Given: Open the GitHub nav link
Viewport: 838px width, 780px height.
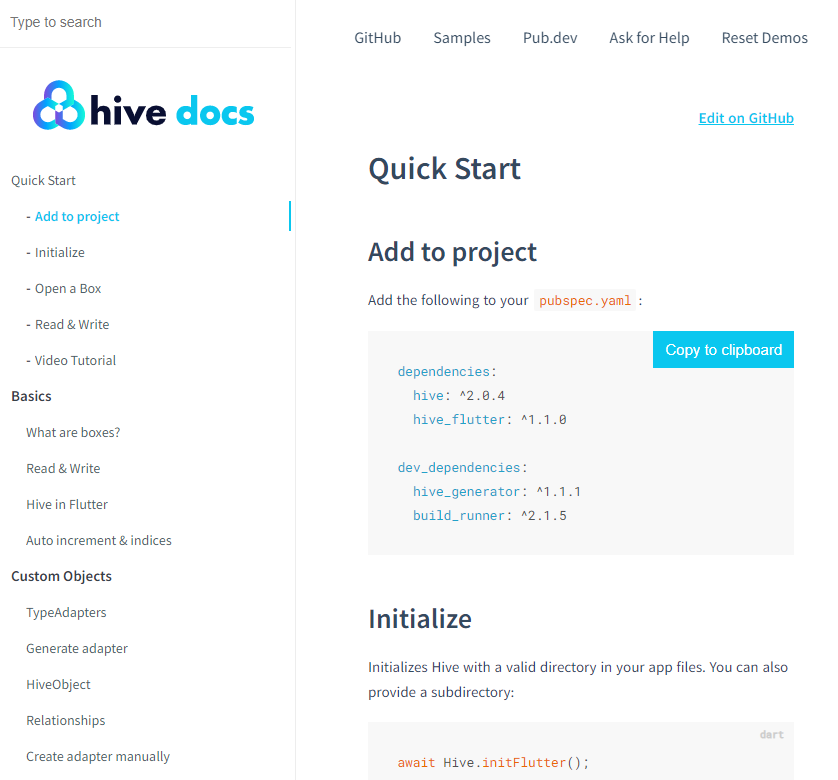Looking at the screenshot, I should tap(377, 38).
